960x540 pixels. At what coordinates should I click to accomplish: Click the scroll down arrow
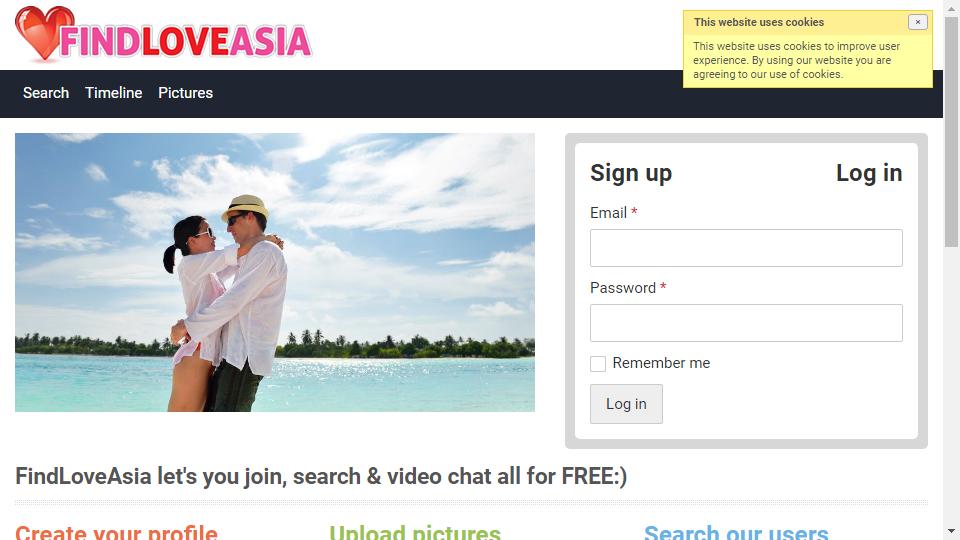point(951,531)
